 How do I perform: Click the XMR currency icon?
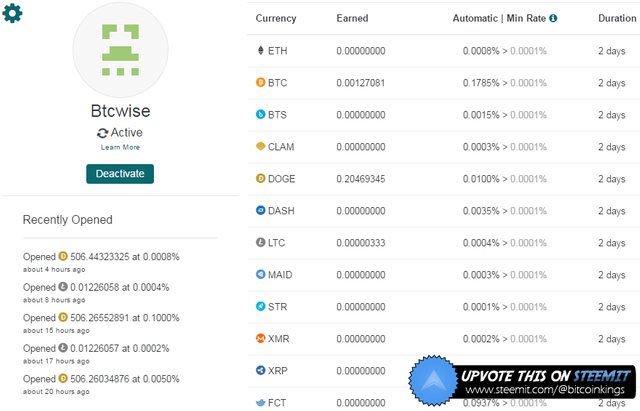[x=260, y=338]
